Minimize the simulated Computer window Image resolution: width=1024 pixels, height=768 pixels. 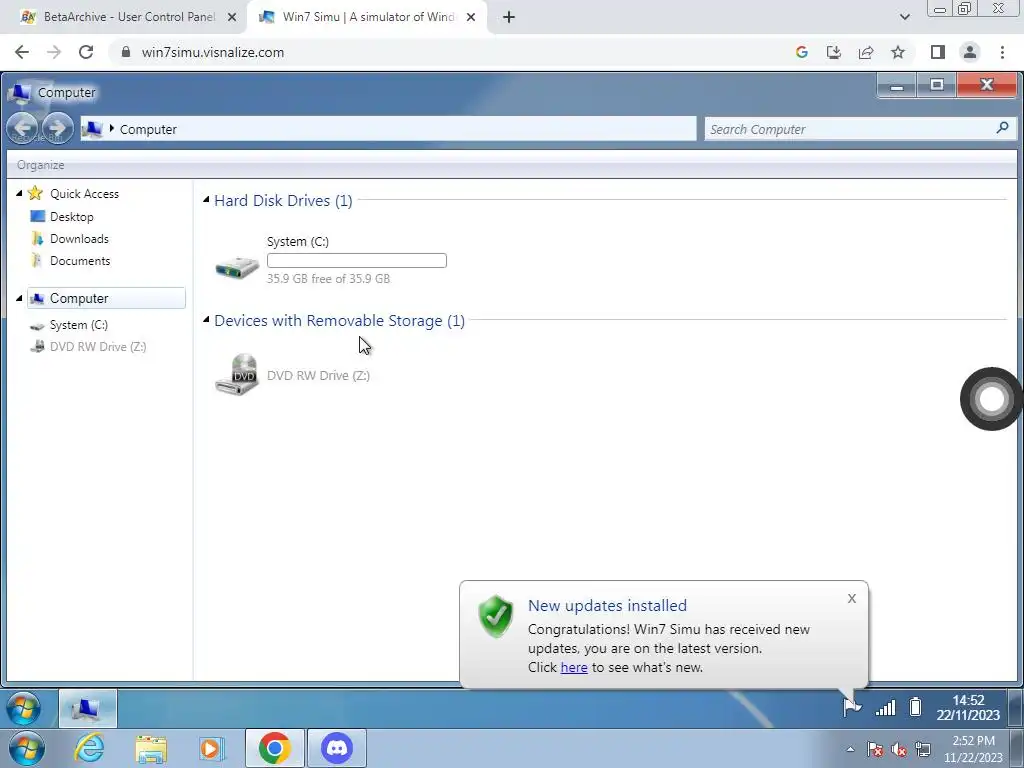(897, 86)
